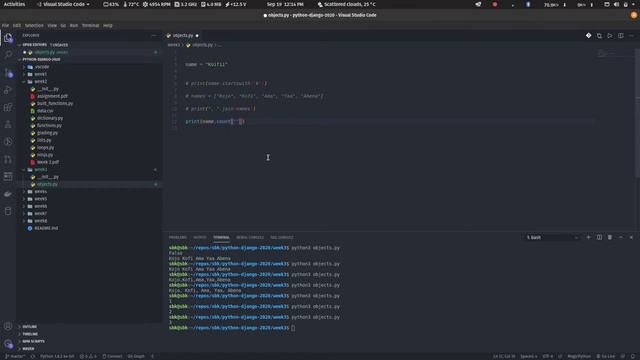
Task: Open the Accounts icon in activity bar
Action: [8, 326]
